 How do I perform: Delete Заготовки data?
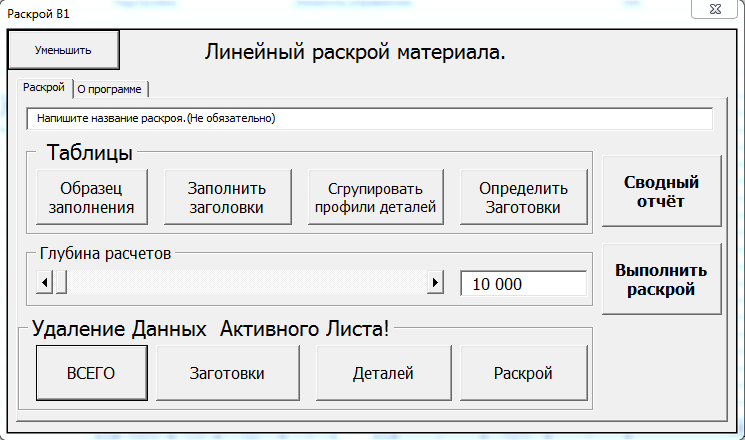pyautogui.click(x=228, y=373)
